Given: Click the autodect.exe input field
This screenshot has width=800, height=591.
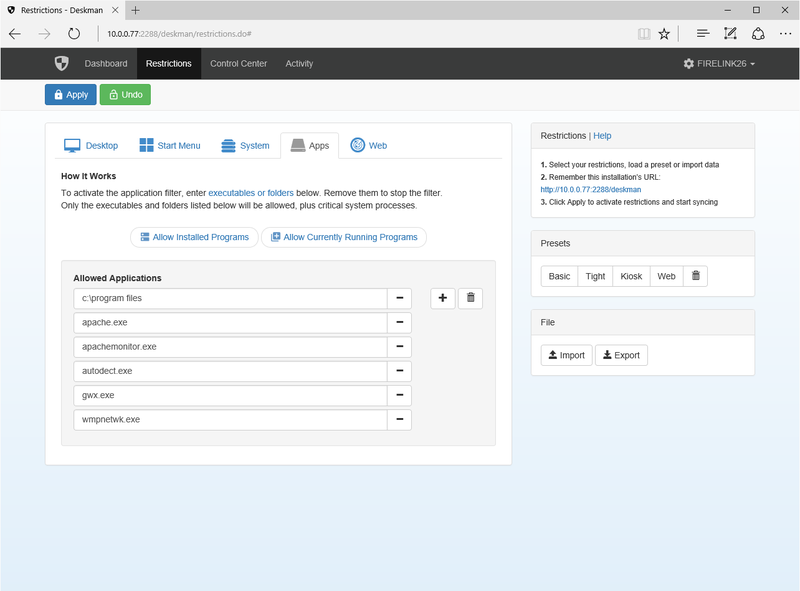Looking at the screenshot, I should click(230, 371).
